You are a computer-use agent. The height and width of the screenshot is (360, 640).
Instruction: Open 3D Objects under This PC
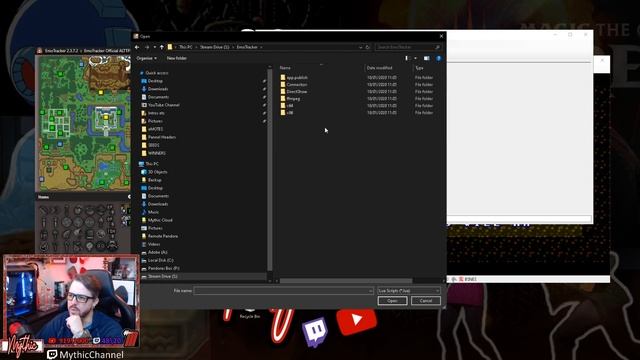point(158,172)
